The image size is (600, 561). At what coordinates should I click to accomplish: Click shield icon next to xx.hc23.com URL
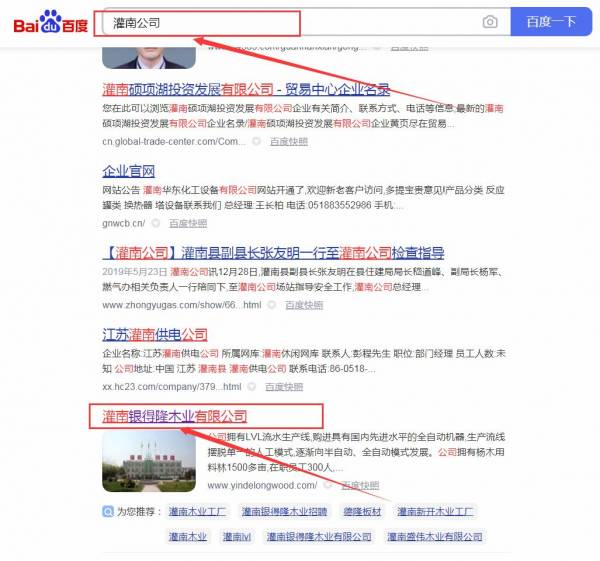point(253,386)
